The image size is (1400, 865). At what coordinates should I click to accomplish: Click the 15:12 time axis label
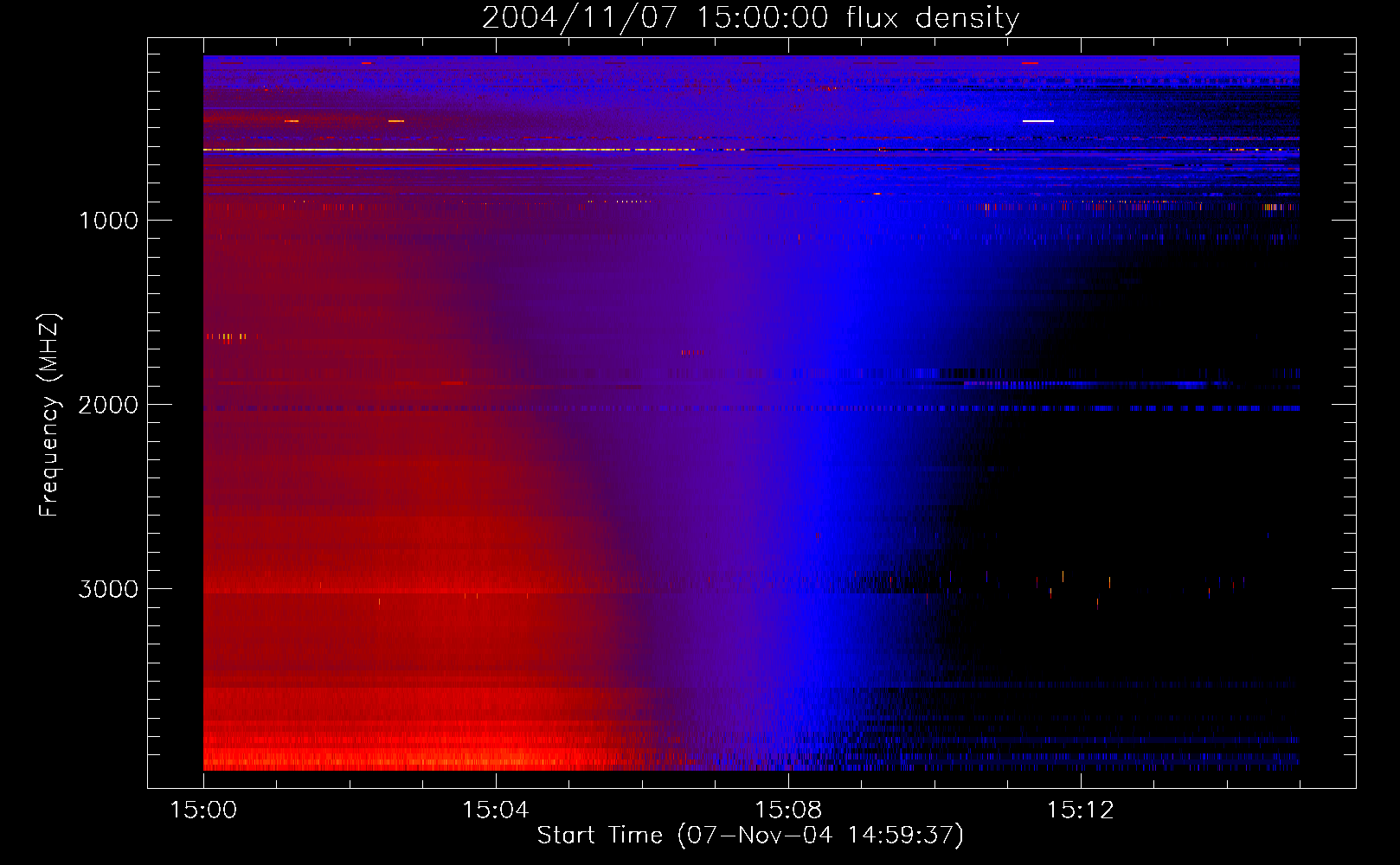click(x=1081, y=811)
